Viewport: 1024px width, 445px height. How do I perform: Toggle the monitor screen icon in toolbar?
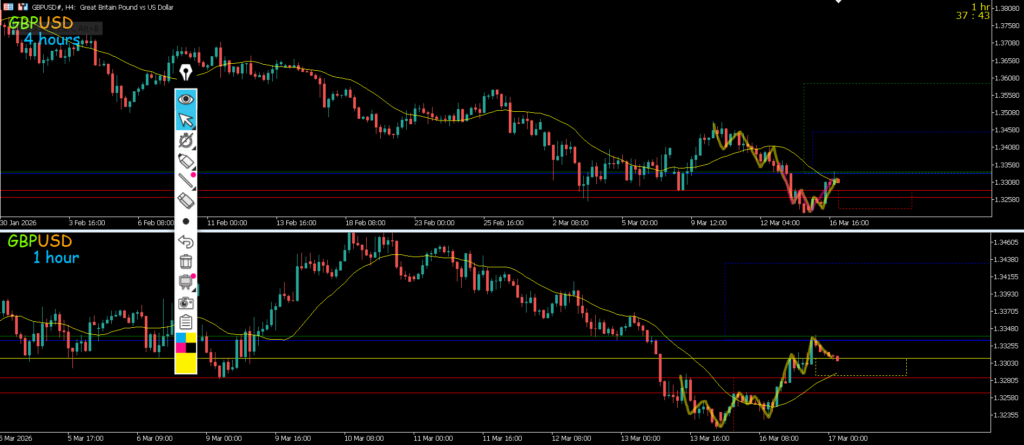pos(186,282)
